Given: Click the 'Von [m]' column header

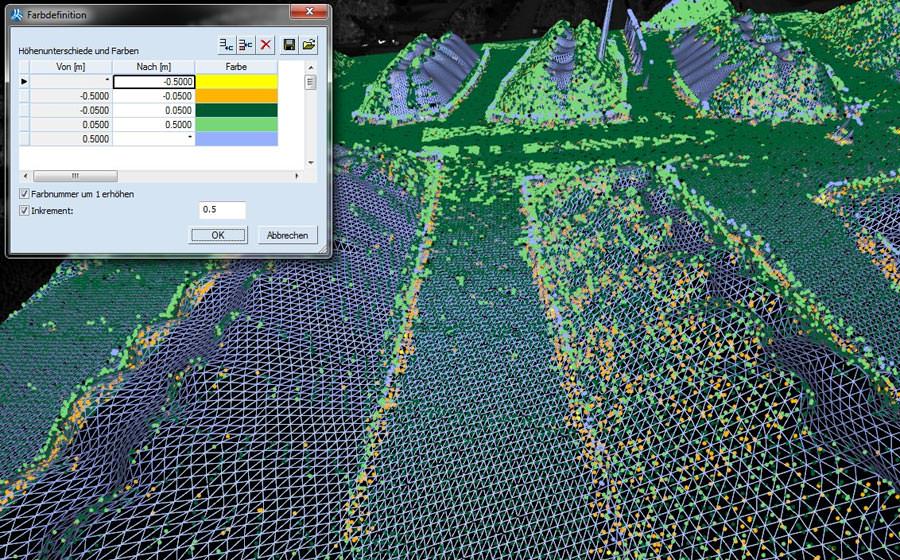Looking at the screenshot, I should (x=71, y=67).
